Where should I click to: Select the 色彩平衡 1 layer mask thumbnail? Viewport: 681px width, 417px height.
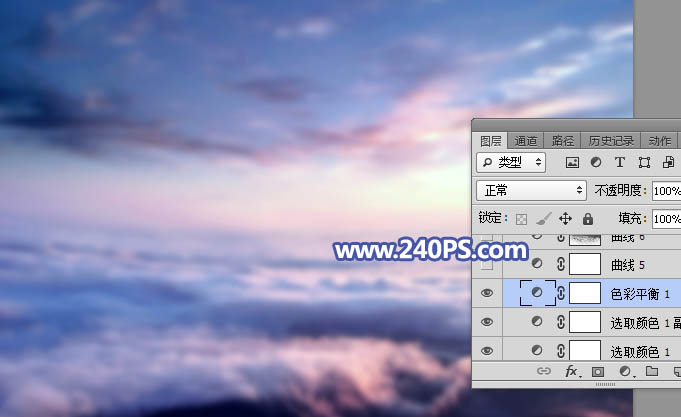585,293
